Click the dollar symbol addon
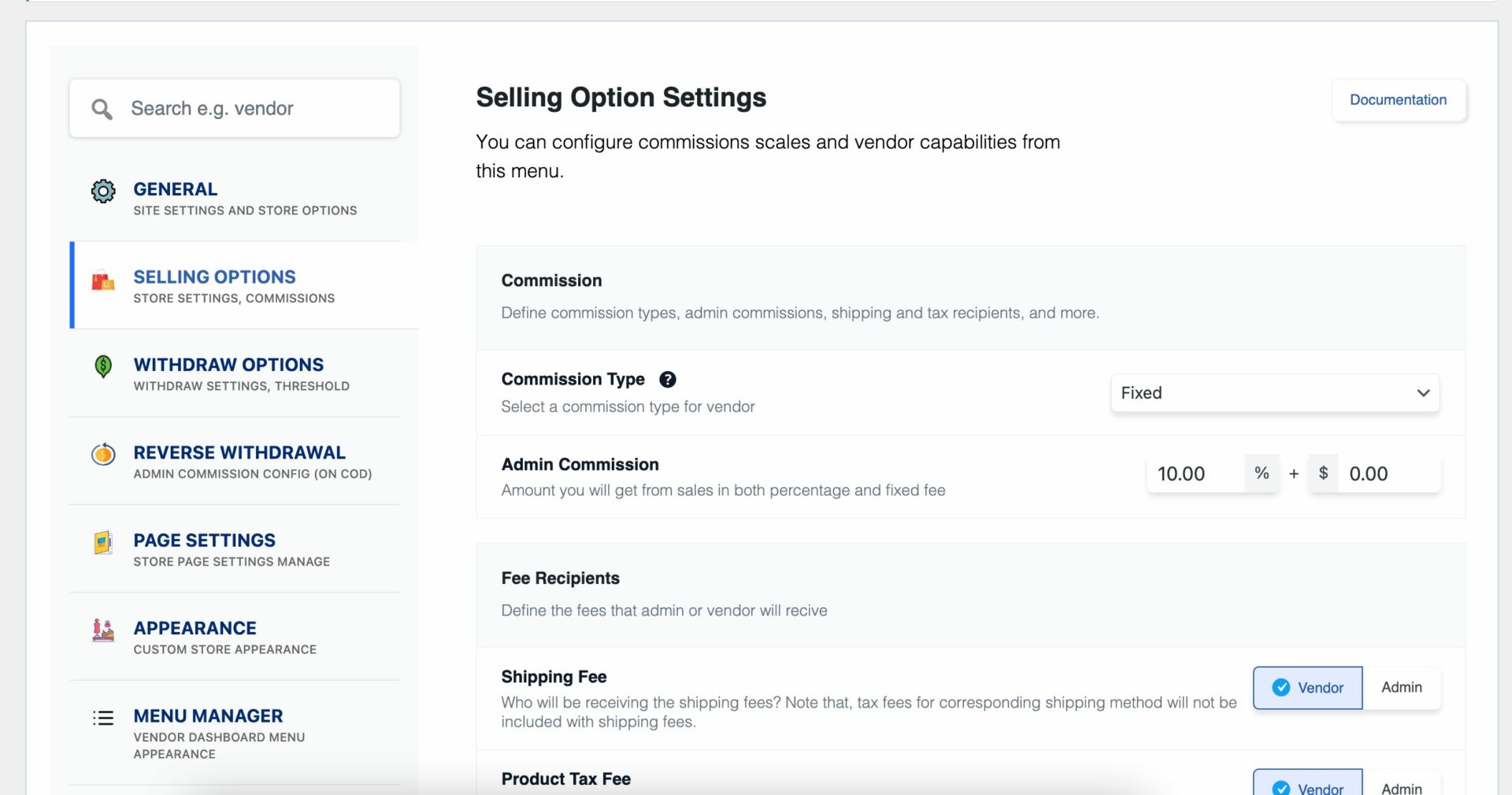The image size is (1512, 795). click(1324, 474)
